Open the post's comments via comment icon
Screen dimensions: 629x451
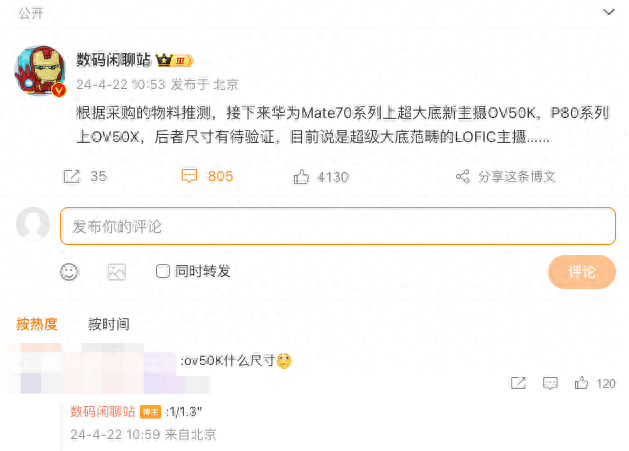coord(189,176)
